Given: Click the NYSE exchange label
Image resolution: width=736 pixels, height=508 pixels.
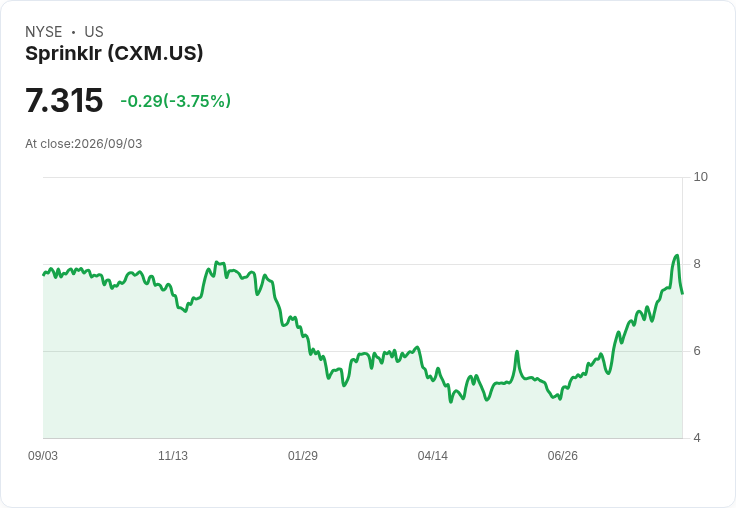Looking at the screenshot, I should (x=44, y=32).
